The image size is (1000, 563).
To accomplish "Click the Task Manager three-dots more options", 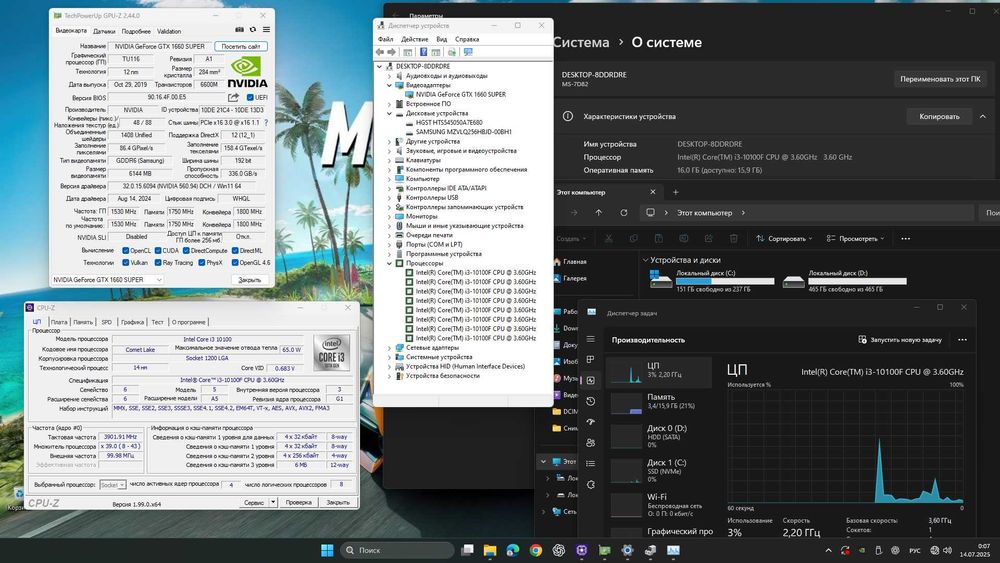I will 962,340.
